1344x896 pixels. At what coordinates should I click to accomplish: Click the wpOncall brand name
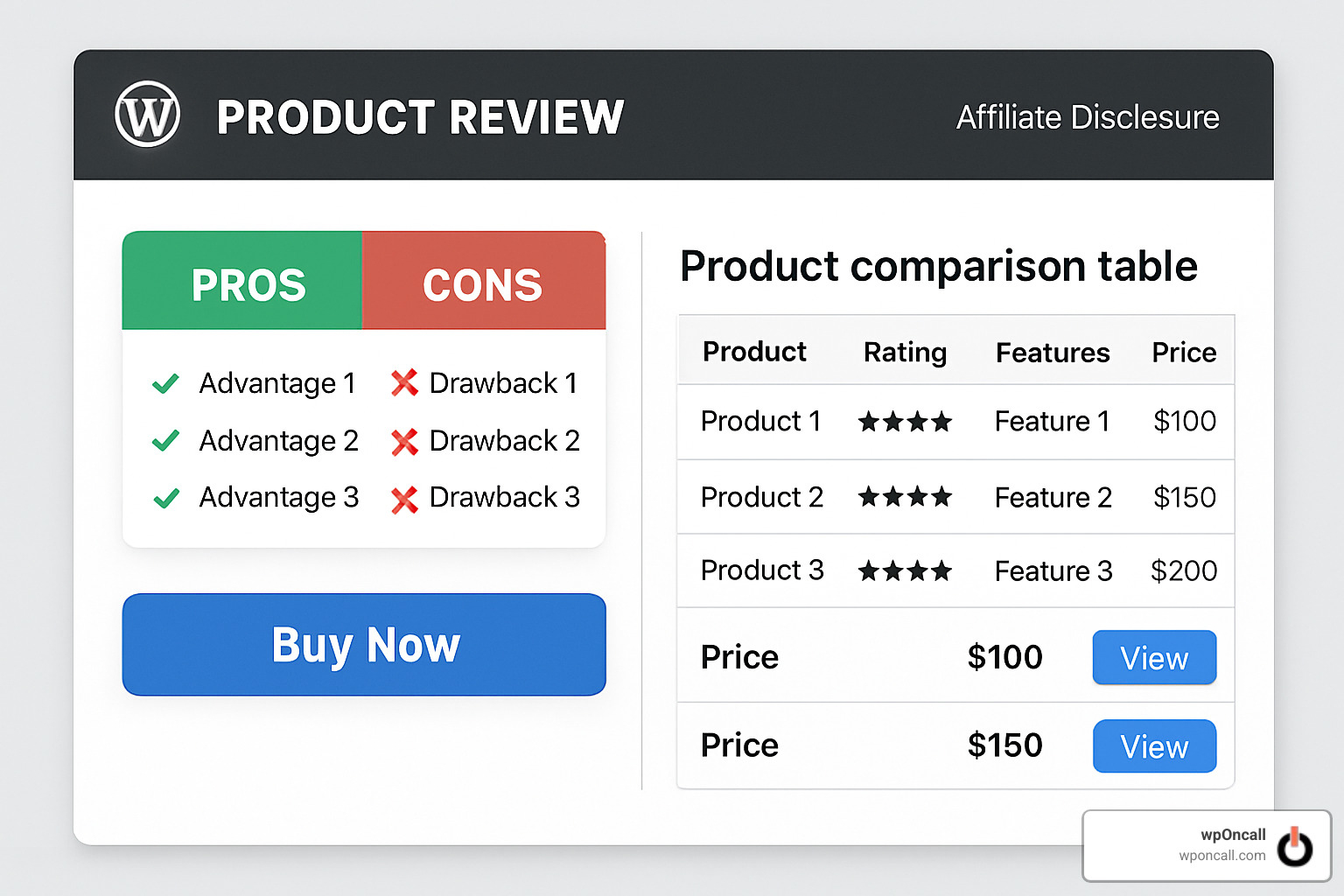pyautogui.click(x=1233, y=835)
